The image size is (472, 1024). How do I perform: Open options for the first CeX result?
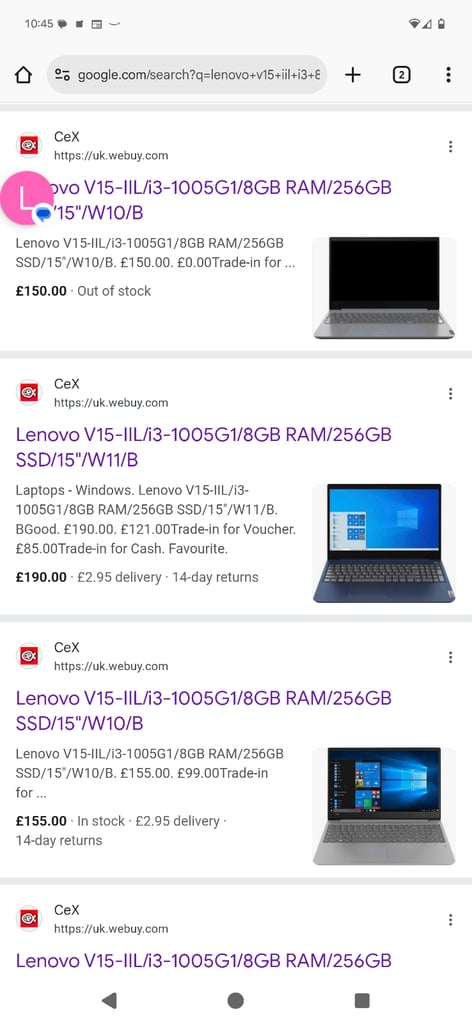click(450, 147)
